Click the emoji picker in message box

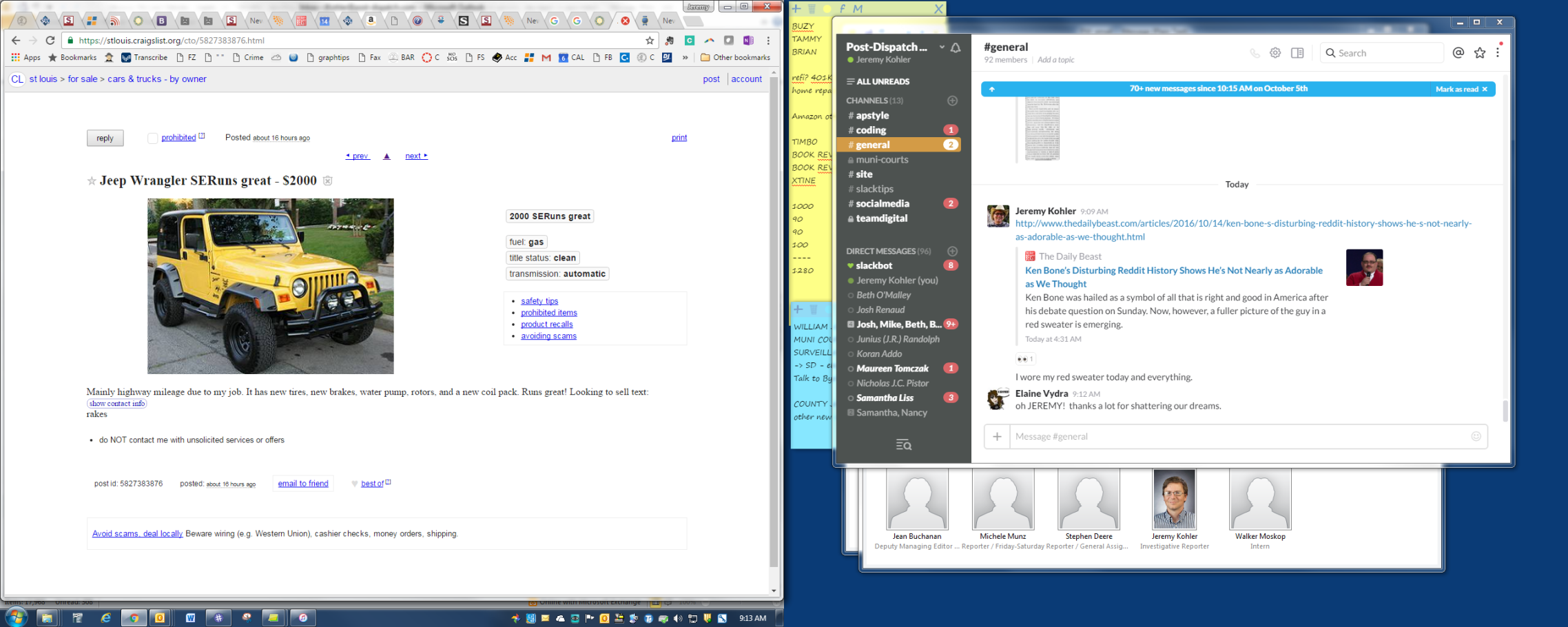pos(1476,436)
